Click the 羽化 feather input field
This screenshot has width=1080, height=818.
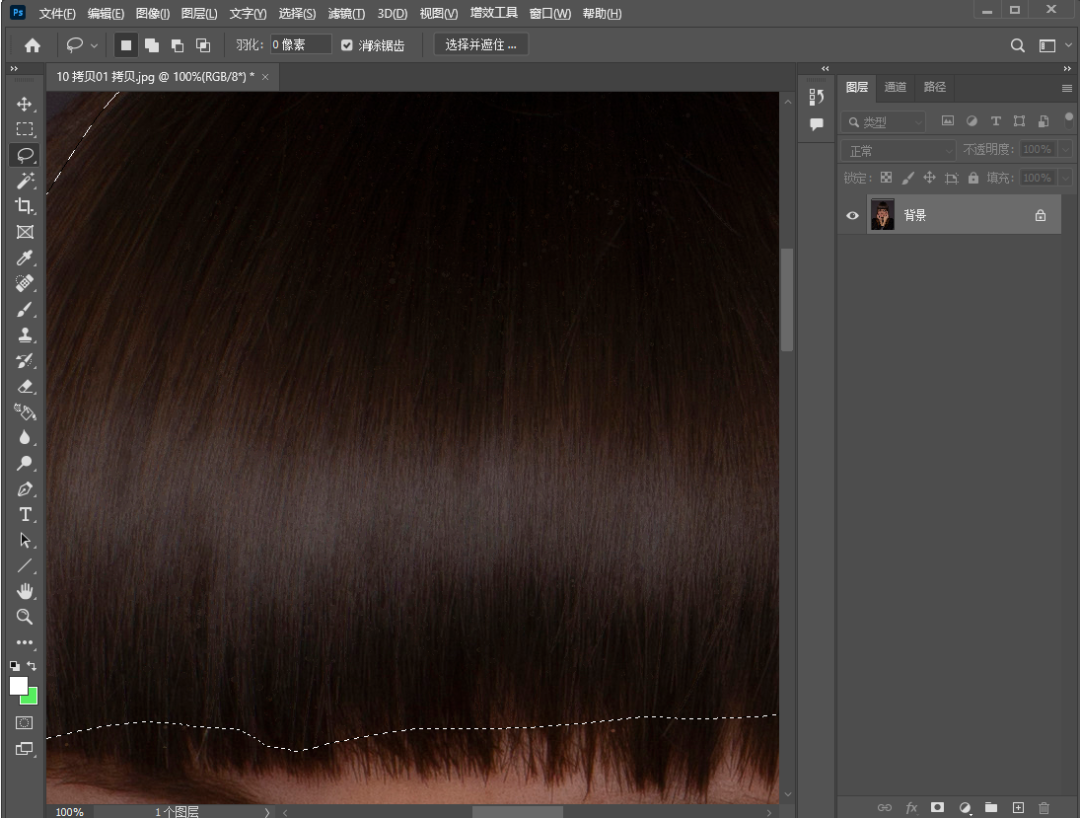pos(300,45)
